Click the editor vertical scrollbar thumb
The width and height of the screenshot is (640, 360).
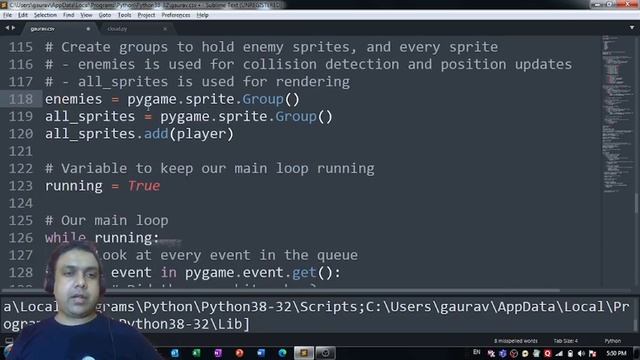636,203
